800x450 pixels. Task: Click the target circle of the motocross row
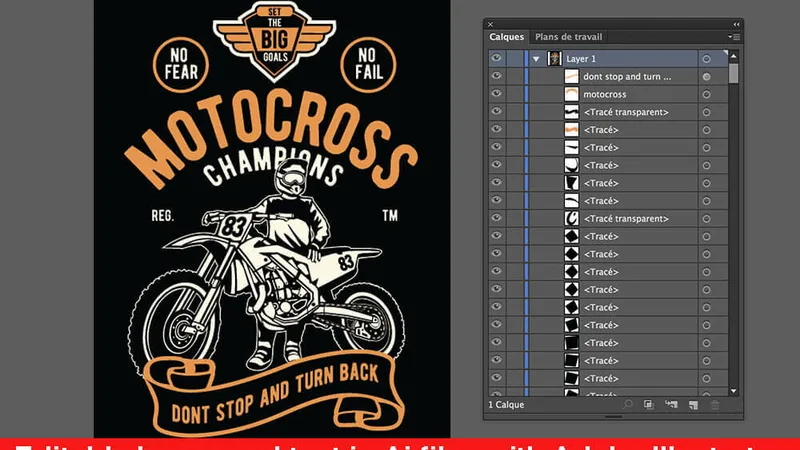click(x=706, y=94)
